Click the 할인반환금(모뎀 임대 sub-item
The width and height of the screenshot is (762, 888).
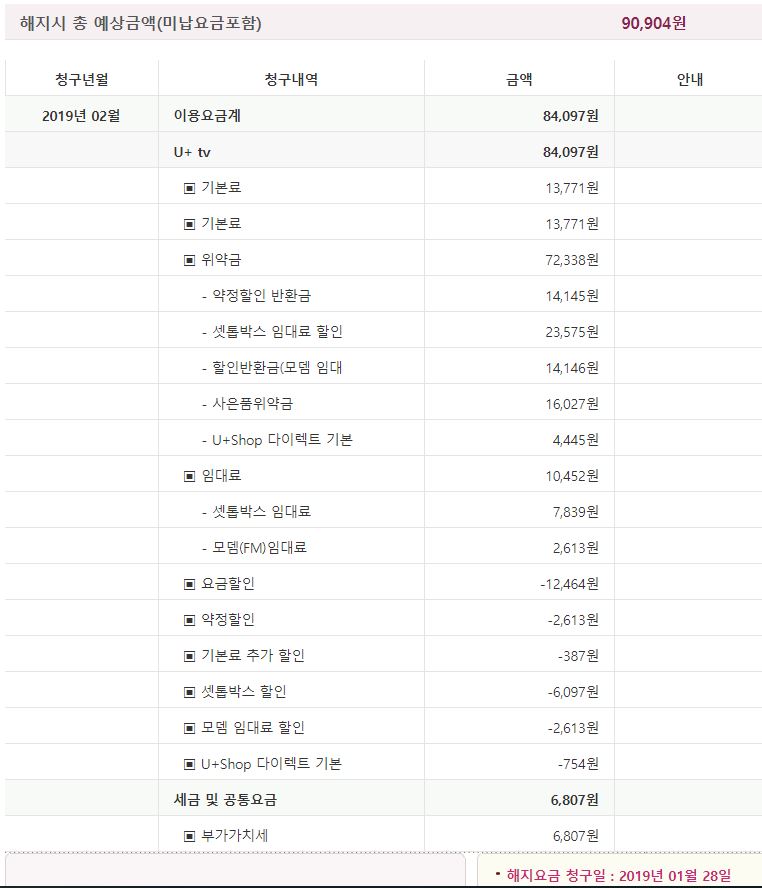[x=277, y=368]
